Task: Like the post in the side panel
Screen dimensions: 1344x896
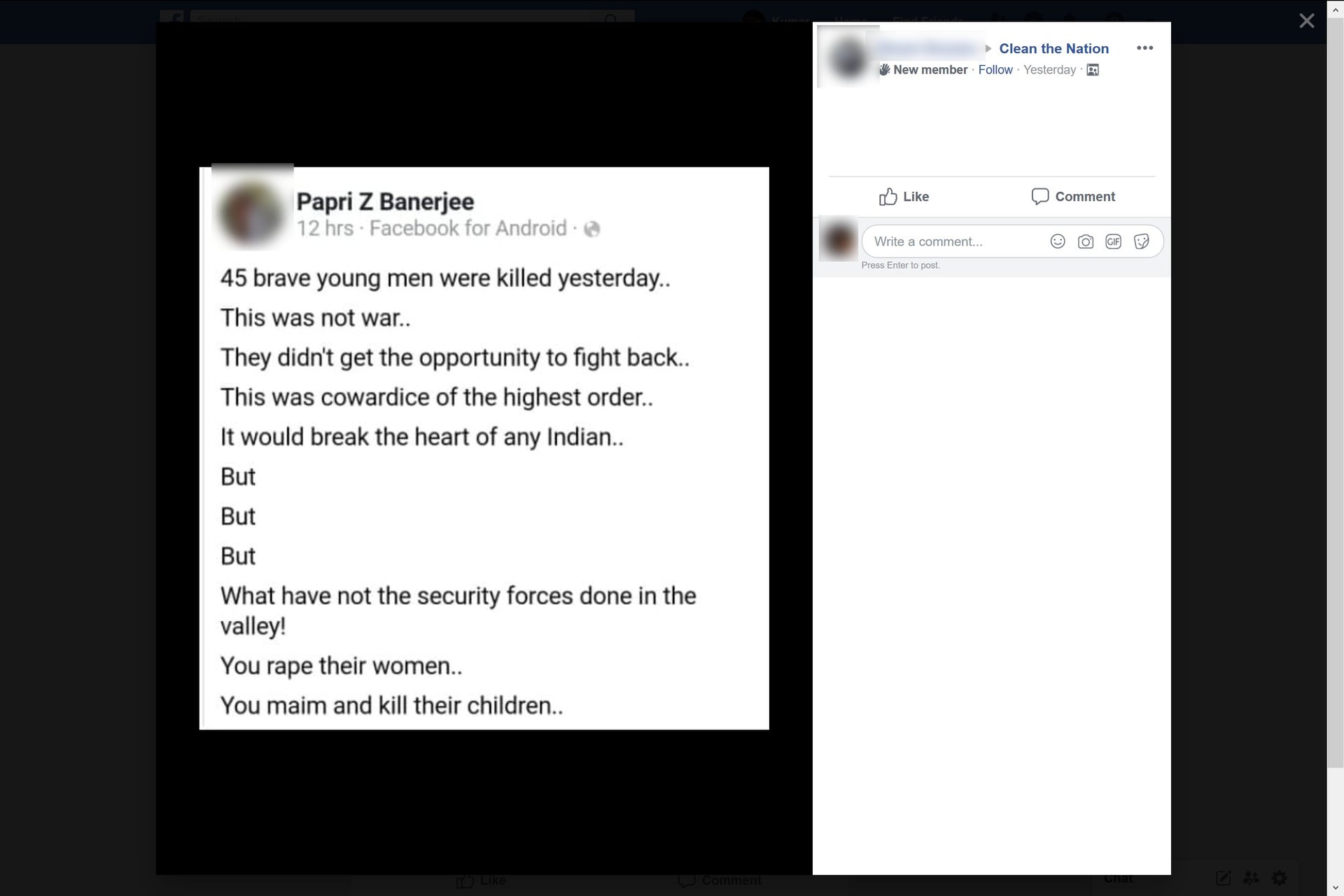Action: pos(904,197)
